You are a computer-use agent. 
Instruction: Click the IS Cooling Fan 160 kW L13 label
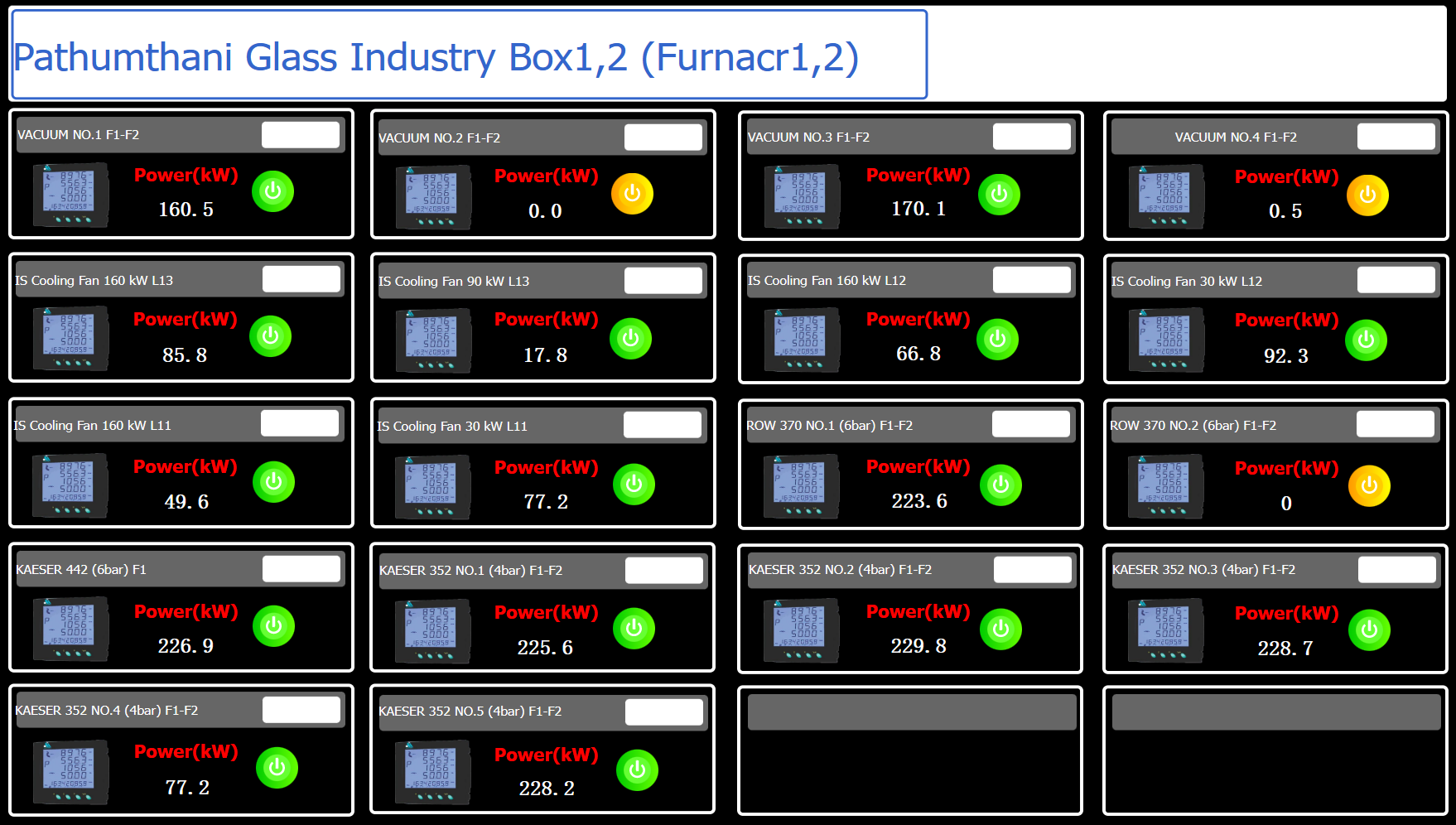(x=94, y=281)
